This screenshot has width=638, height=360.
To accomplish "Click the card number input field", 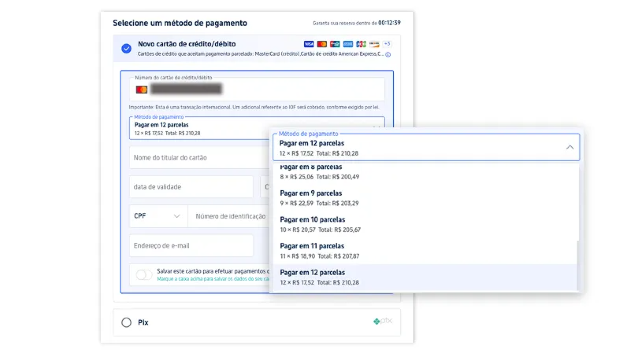I will coord(257,89).
